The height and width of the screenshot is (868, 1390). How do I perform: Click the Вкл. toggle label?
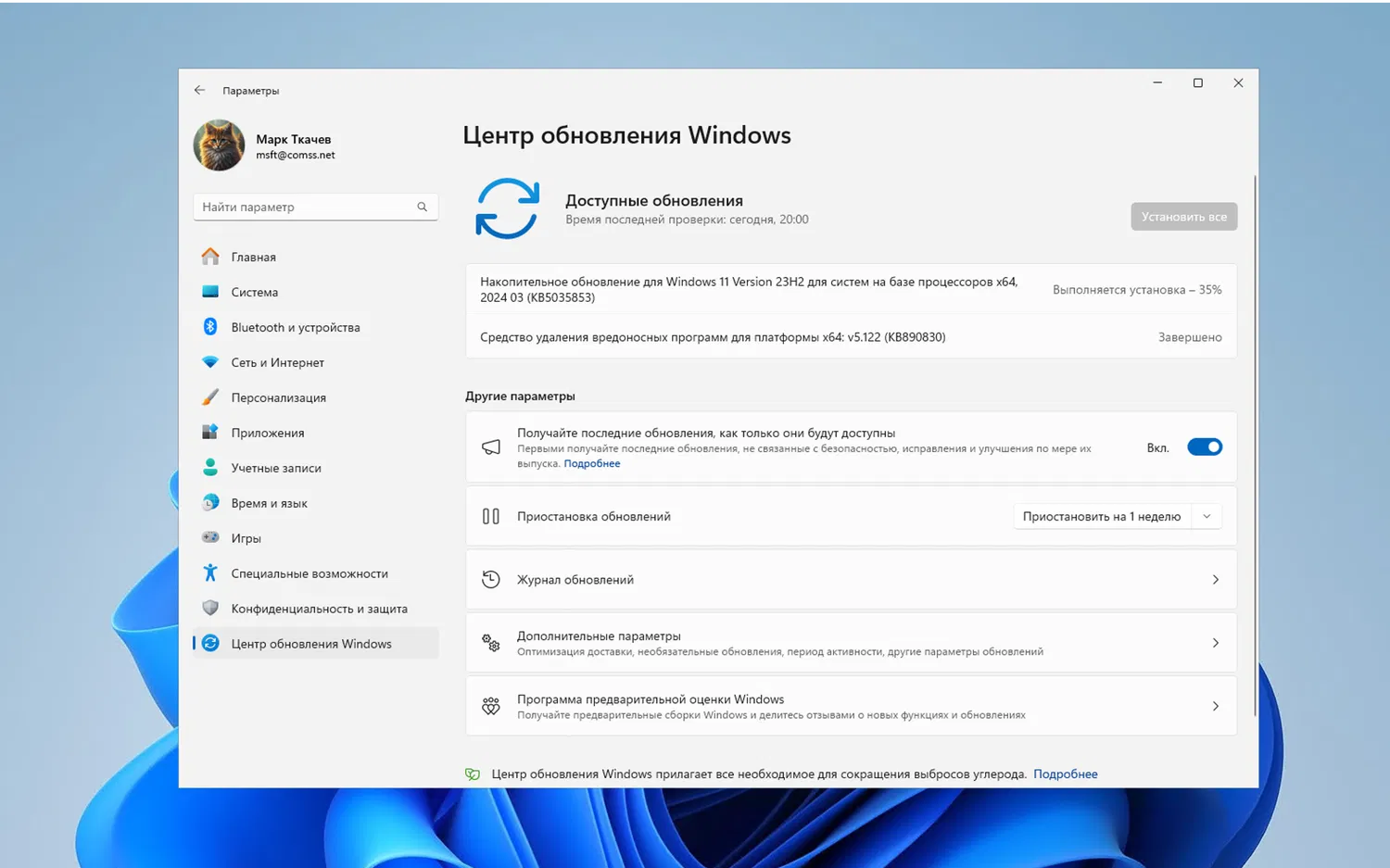coord(1157,447)
